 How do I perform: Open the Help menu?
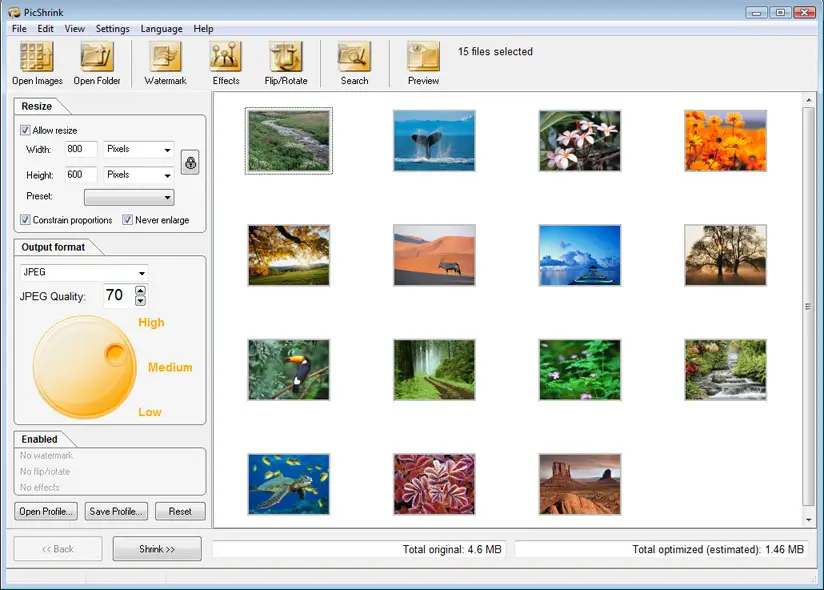203,29
